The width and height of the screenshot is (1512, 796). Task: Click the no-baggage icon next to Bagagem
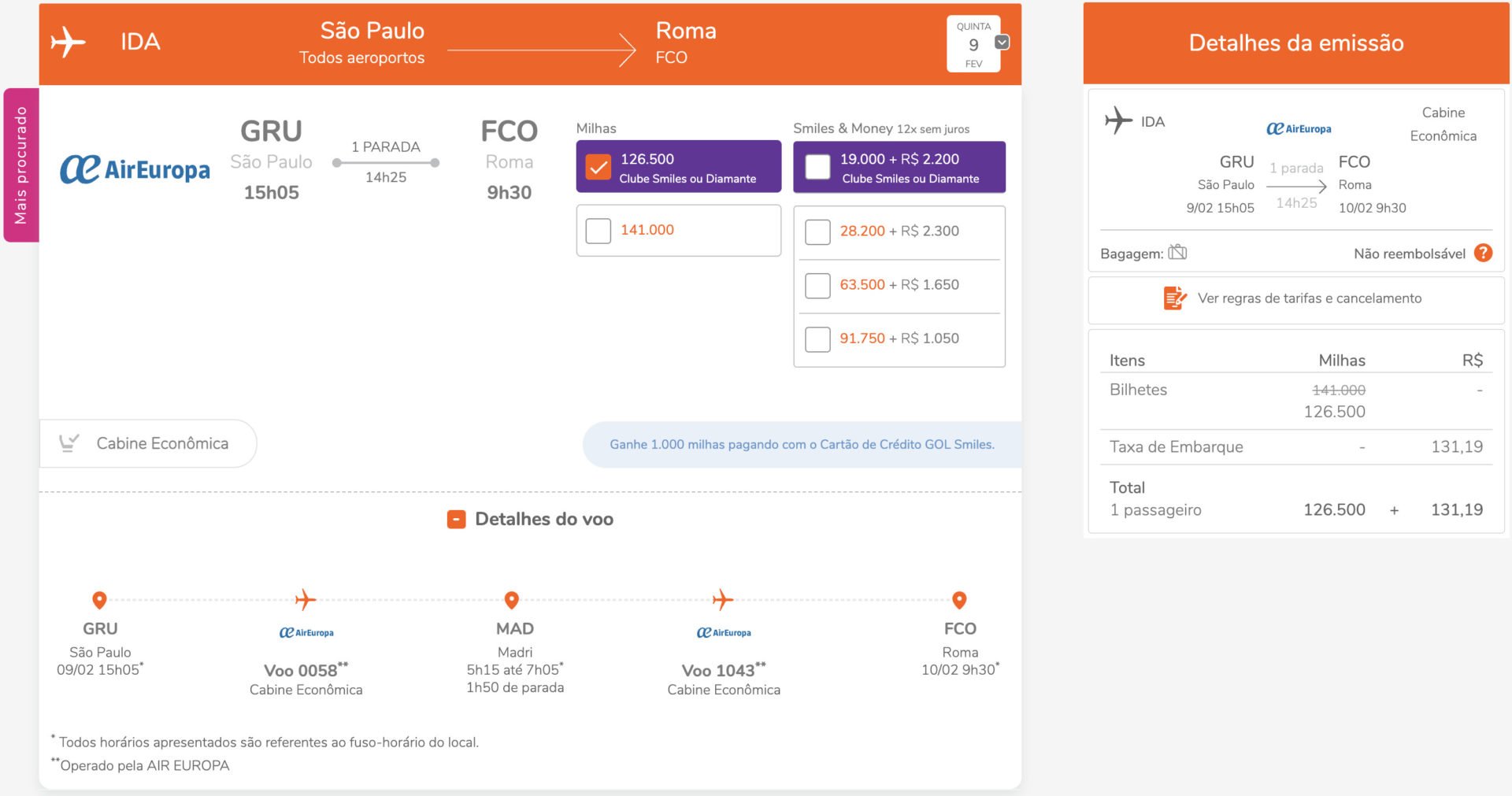[1177, 252]
